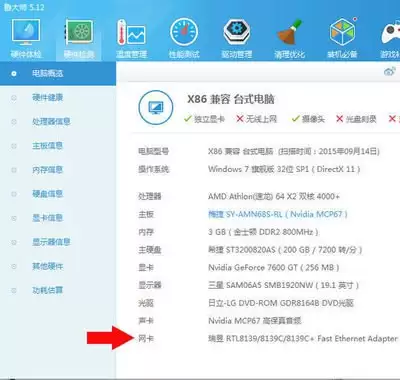400x380 pixels.
Task: Click the 内存 row label
Action: click(146, 232)
